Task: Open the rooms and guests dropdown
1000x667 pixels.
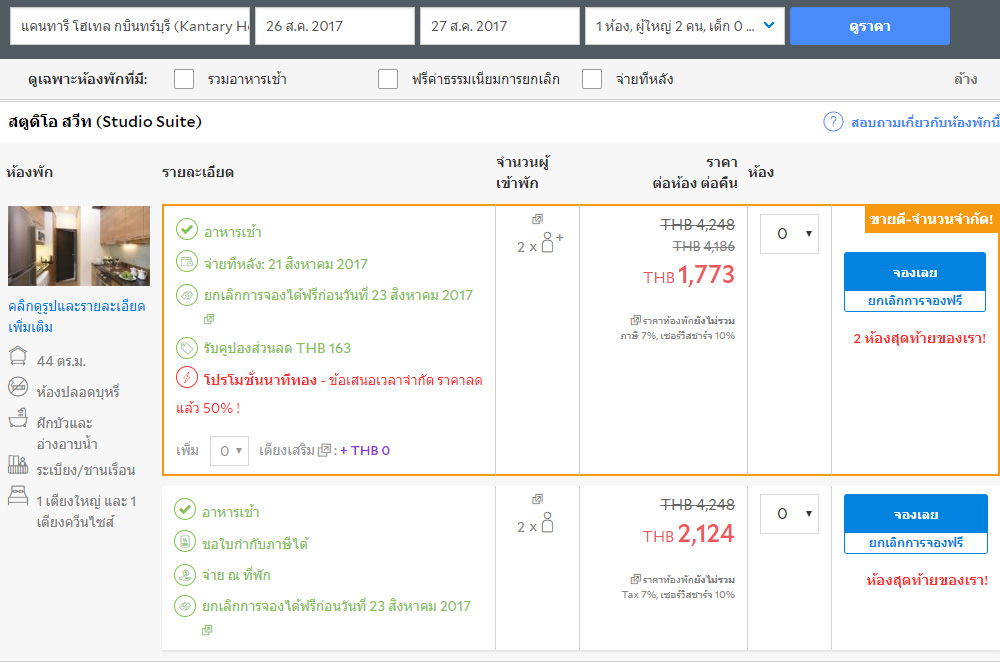Action: [x=684, y=26]
